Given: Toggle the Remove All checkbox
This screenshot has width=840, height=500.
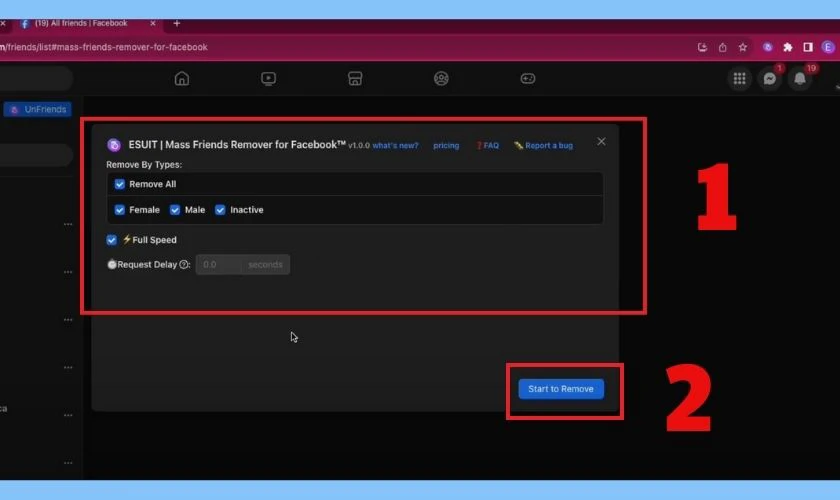Looking at the screenshot, I should 119,184.
